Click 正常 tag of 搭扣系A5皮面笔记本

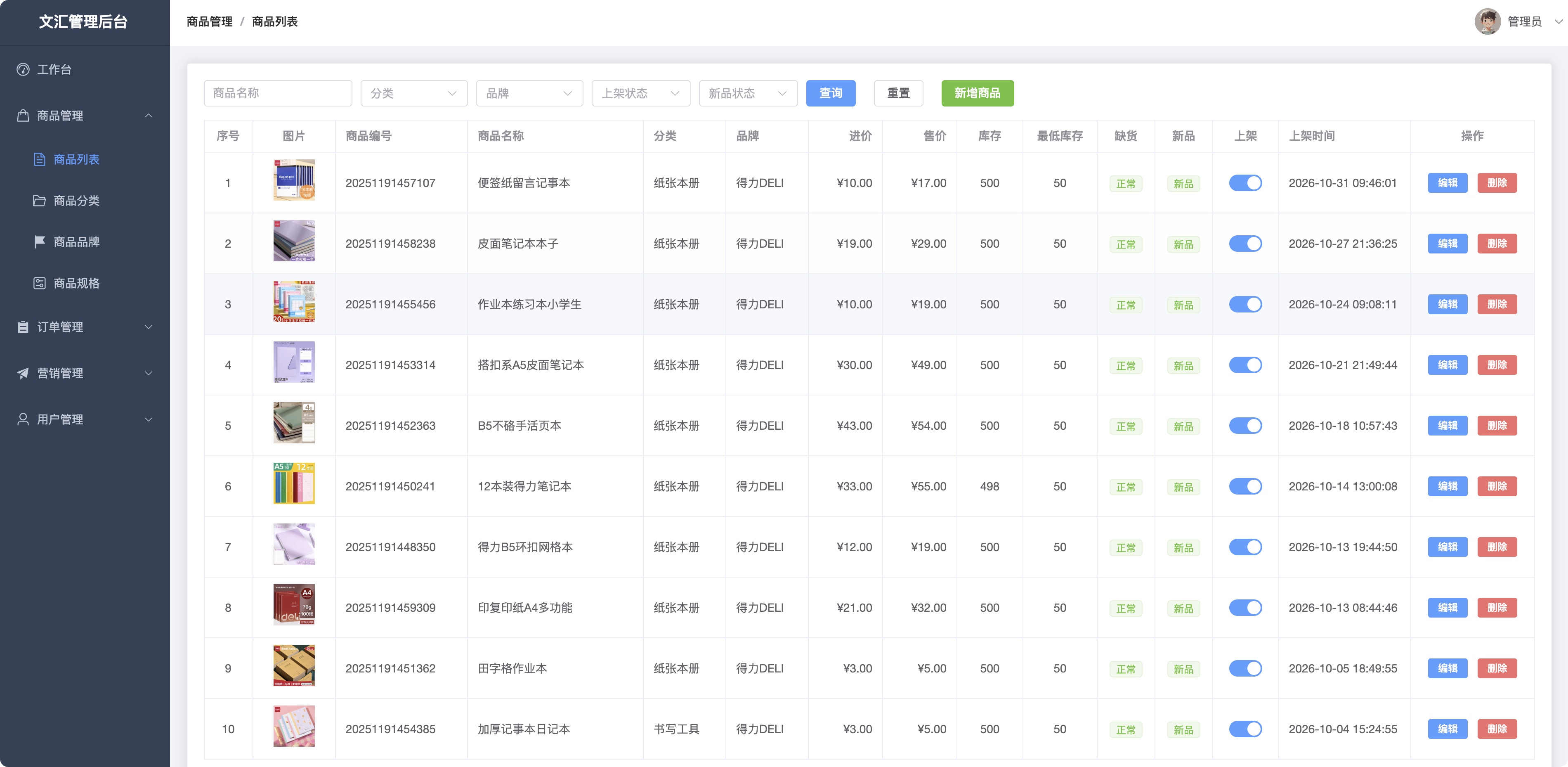point(1126,366)
